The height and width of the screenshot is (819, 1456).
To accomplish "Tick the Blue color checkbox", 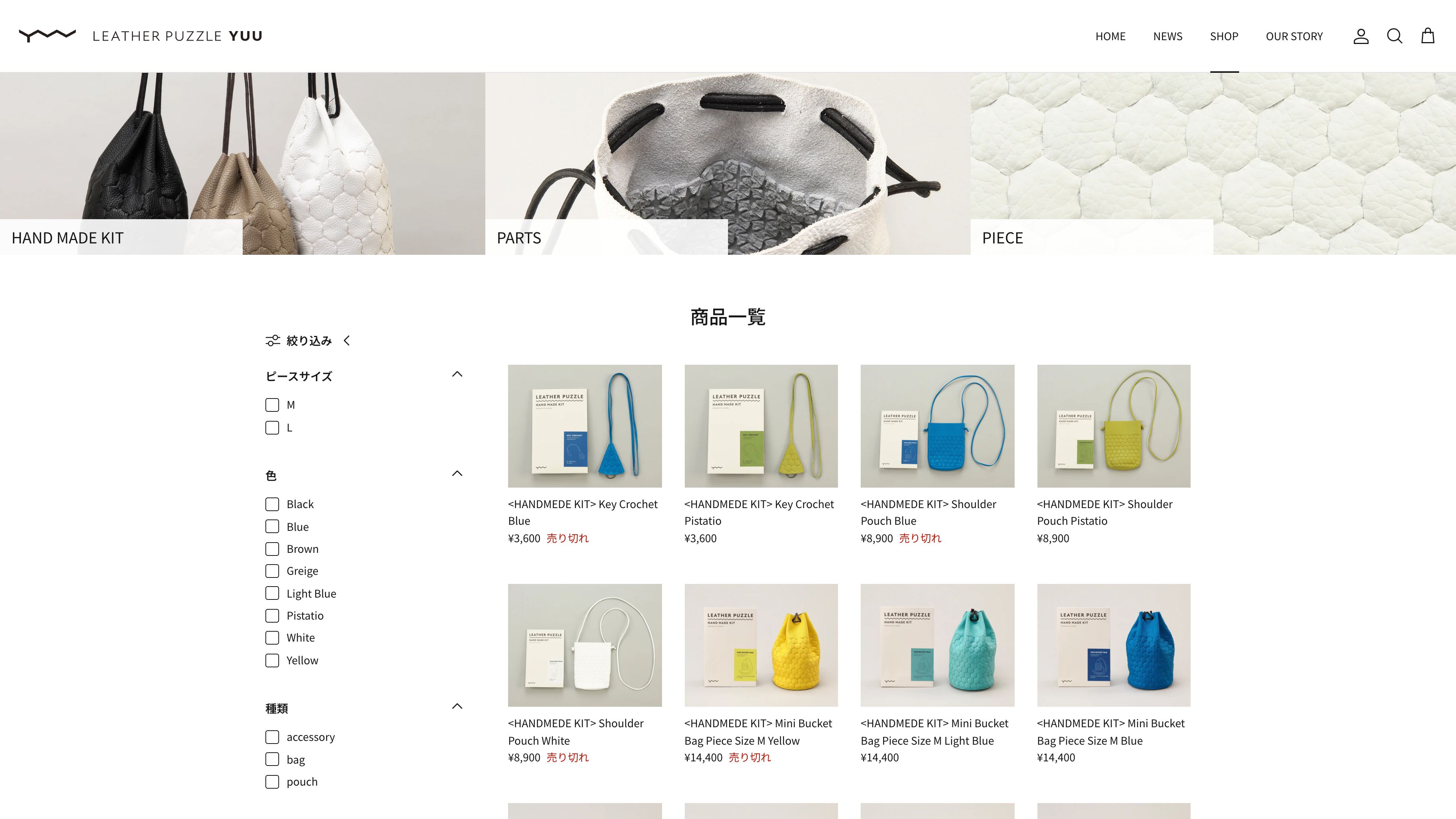I will (x=272, y=526).
